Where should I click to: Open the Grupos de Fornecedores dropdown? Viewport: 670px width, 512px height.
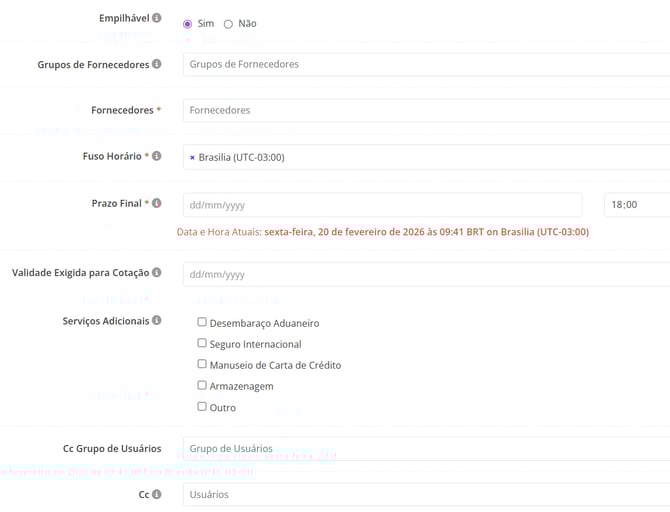pyautogui.click(x=425, y=64)
